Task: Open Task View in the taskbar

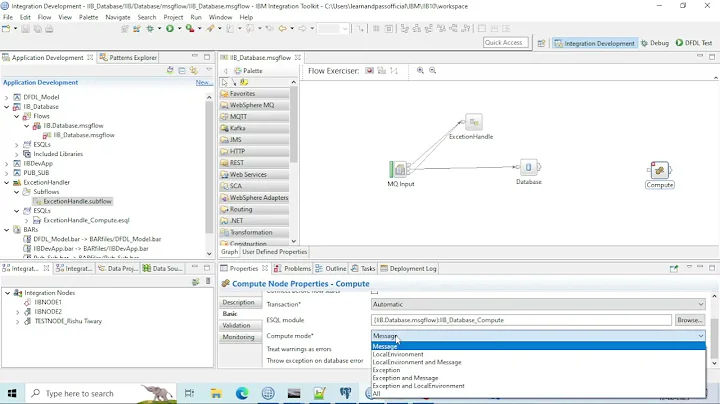Action: pos(189,393)
